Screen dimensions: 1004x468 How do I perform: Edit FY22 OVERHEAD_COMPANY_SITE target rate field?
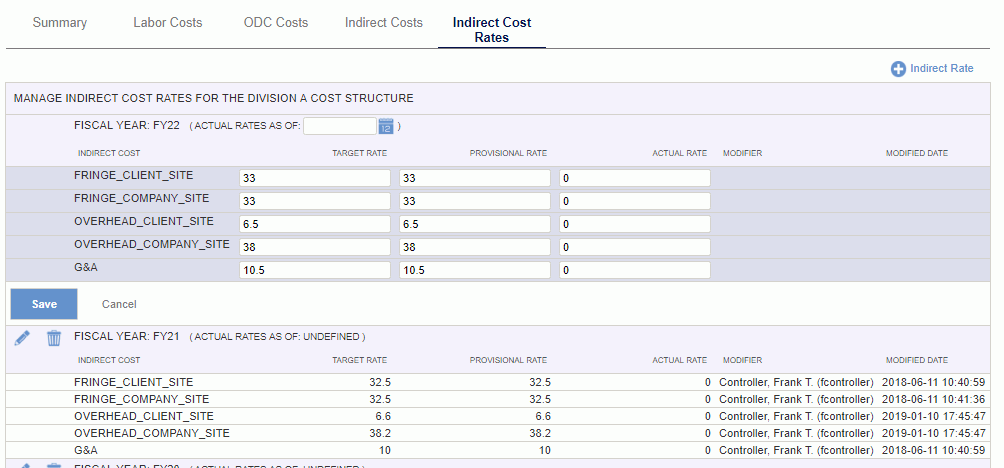(x=315, y=247)
